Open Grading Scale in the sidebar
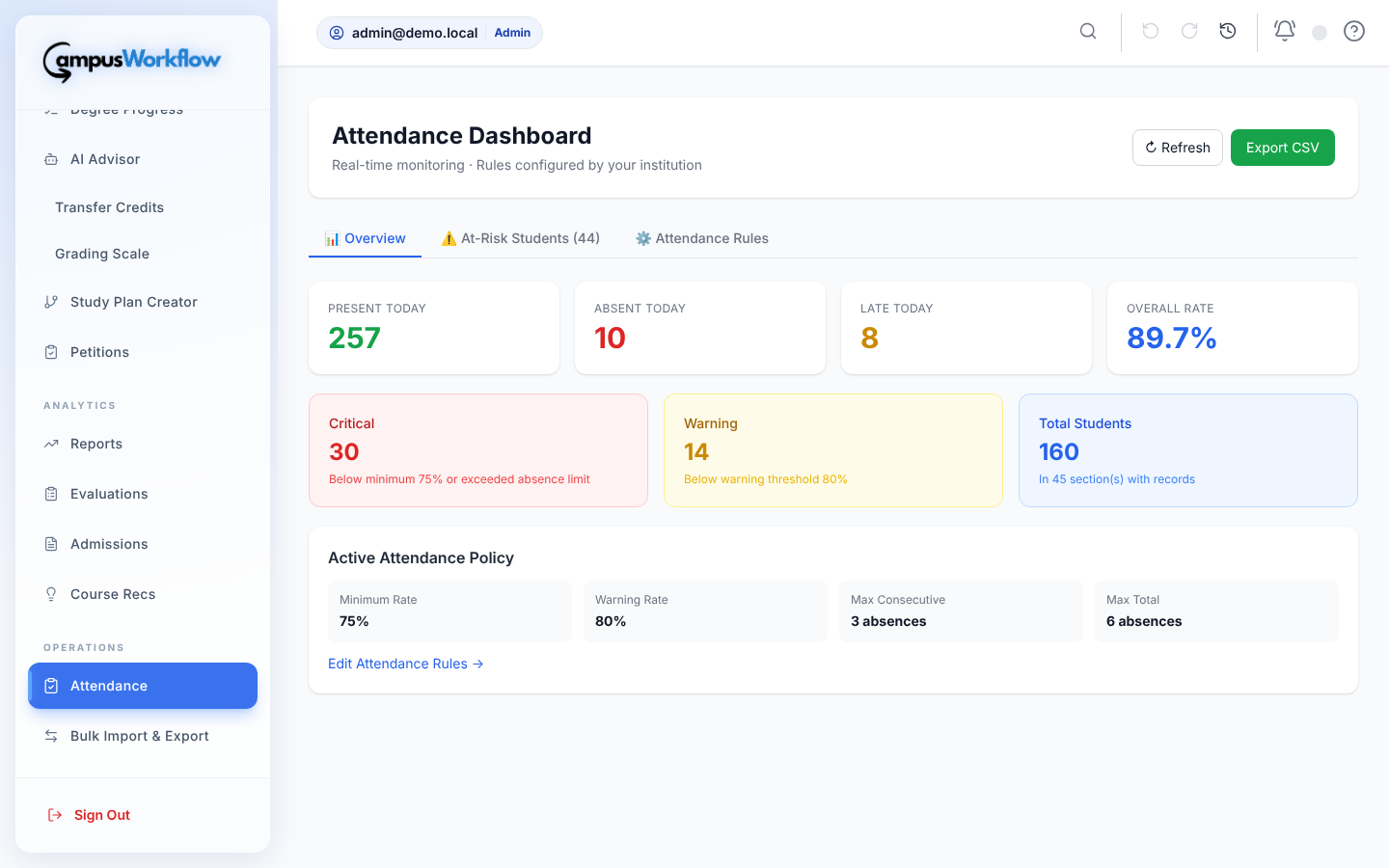Viewport: 1389px width, 868px height. point(102,254)
